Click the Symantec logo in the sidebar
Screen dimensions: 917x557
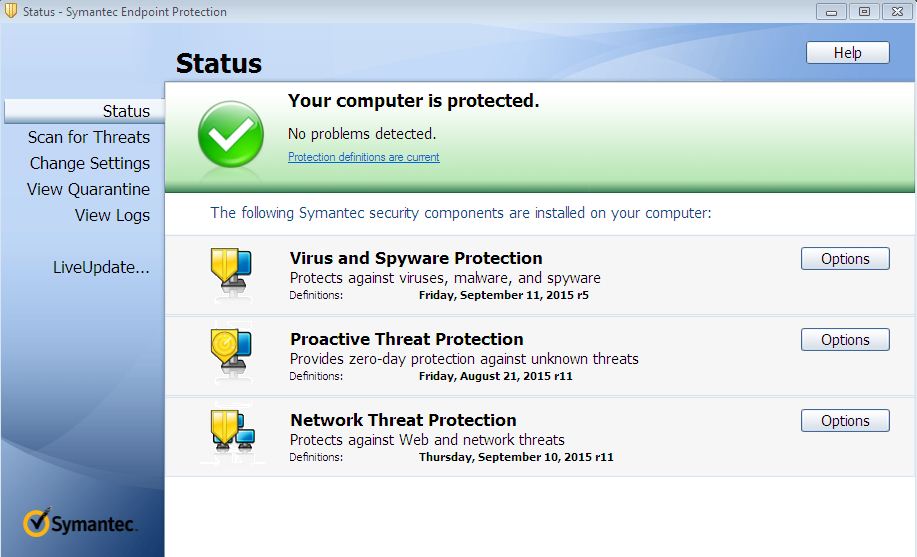click(81, 522)
